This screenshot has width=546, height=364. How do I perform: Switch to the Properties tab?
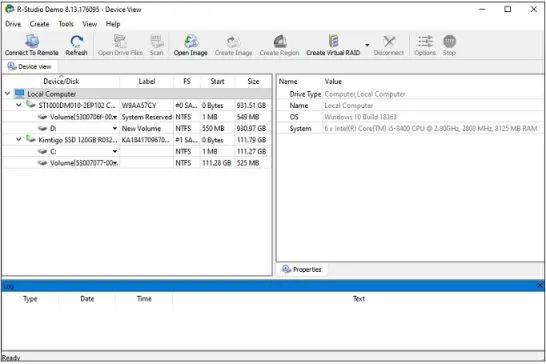point(302,269)
